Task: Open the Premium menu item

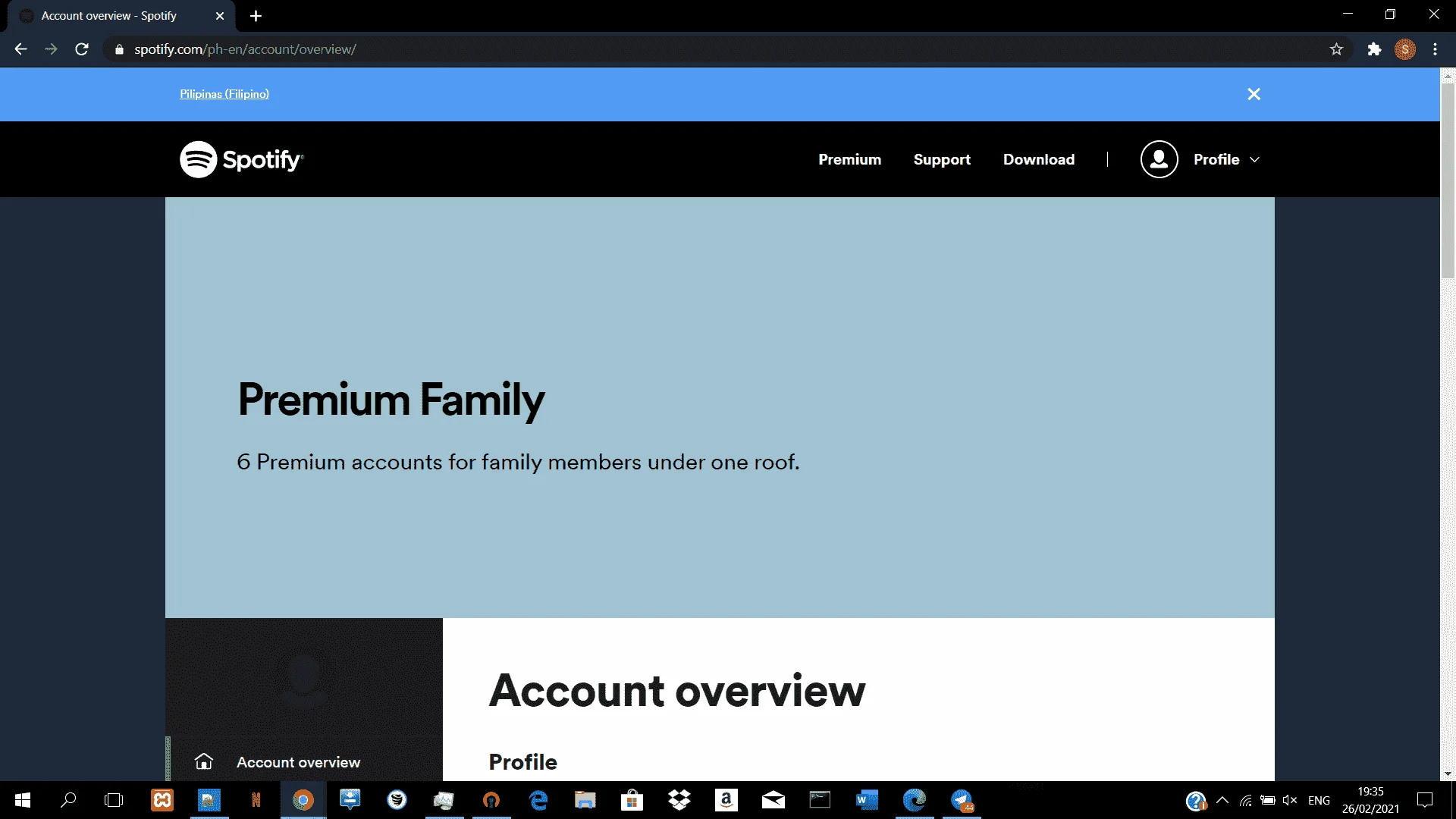Action: (849, 159)
